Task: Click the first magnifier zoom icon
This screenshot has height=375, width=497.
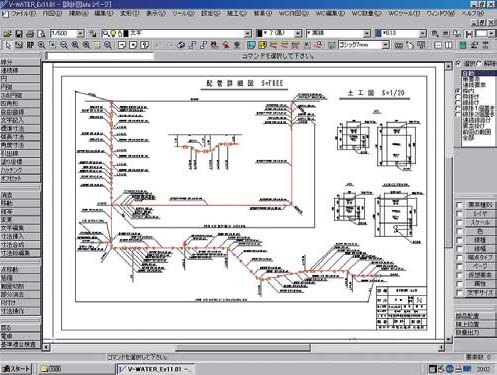Action: coord(41,45)
